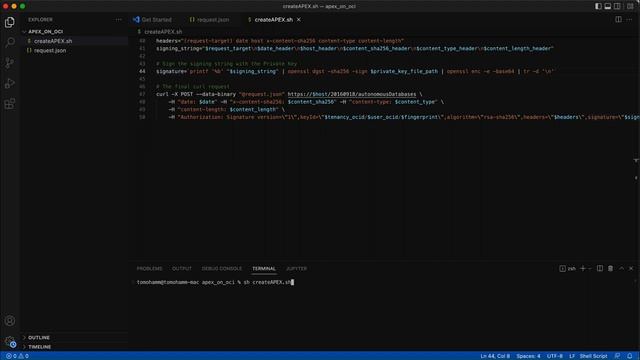Select language mode Shell Script
640x360 pixels.
[593, 356]
